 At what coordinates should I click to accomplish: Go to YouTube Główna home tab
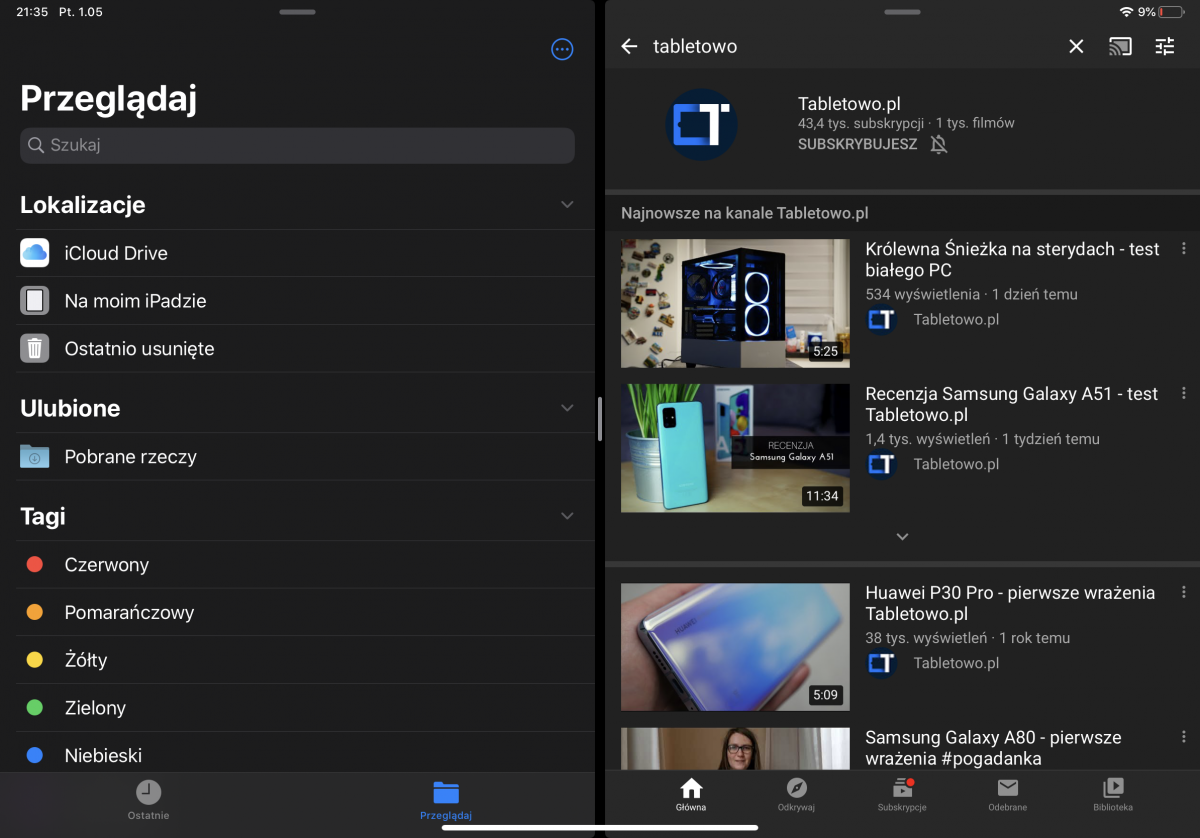tap(691, 795)
